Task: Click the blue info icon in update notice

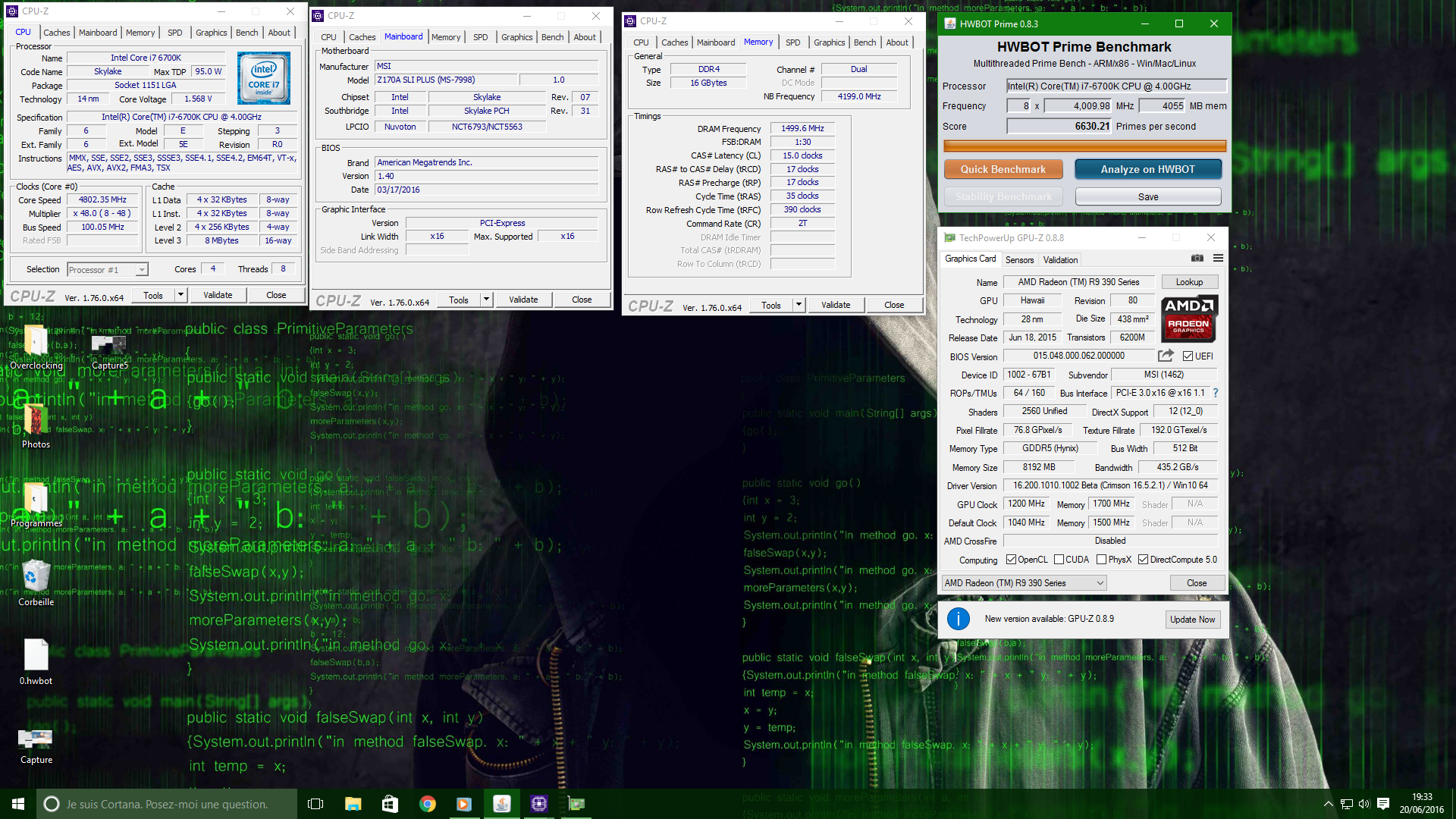Action: pyautogui.click(x=959, y=619)
